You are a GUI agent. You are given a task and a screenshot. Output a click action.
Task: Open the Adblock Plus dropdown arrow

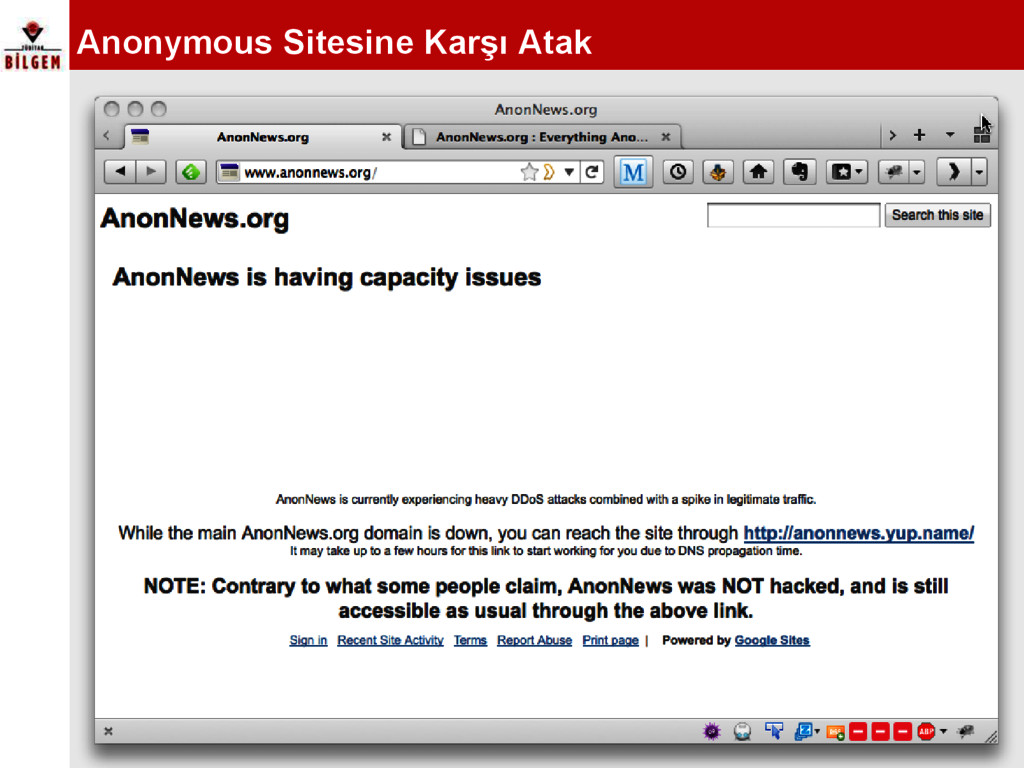[x=943, y=731]
